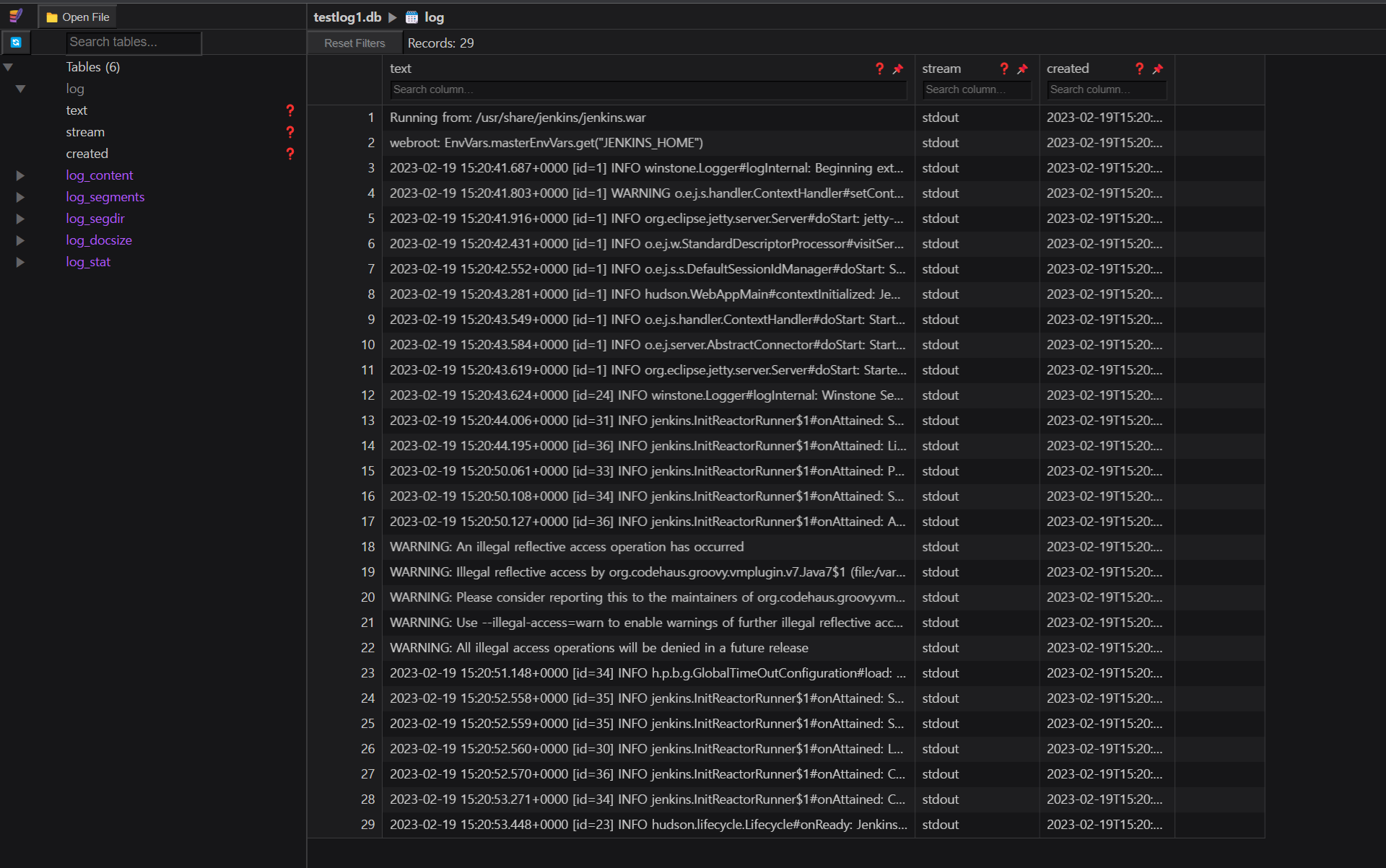
Task: Pin the text column
Action: [898, 69]
